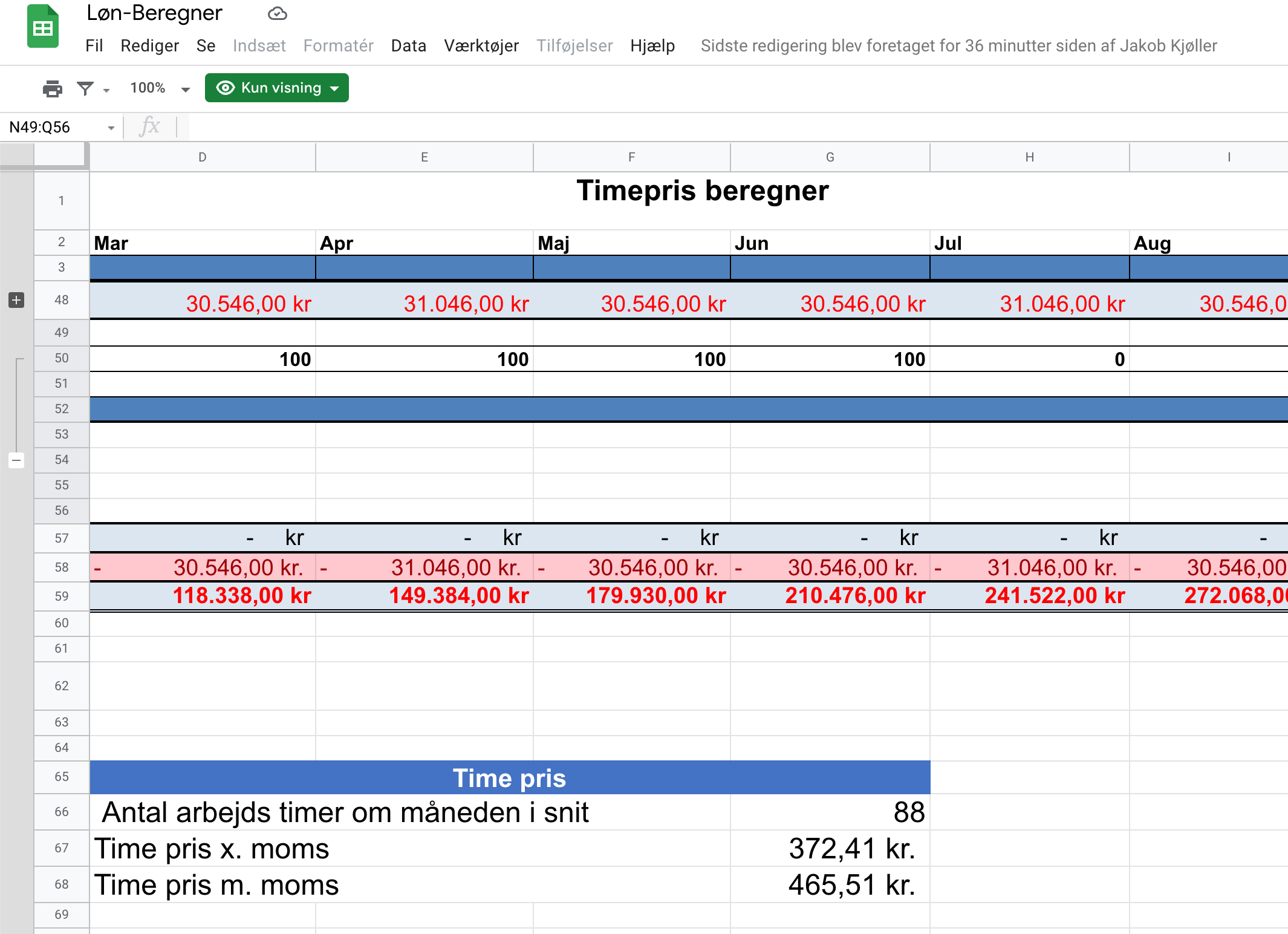Open the Hjælp menu
Screen dimensions: 1288x934
coord(652,46)
